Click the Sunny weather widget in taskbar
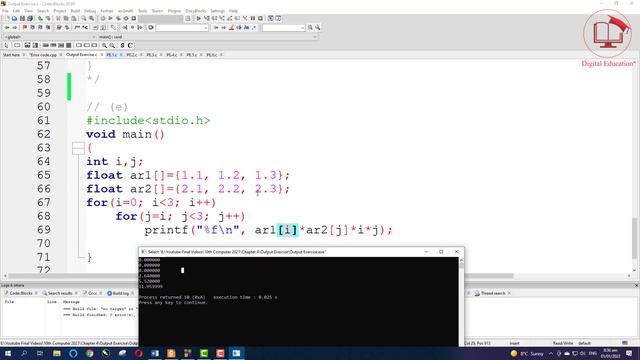The width and height of the screenshot is (640, 360). (x=527, y=353)
